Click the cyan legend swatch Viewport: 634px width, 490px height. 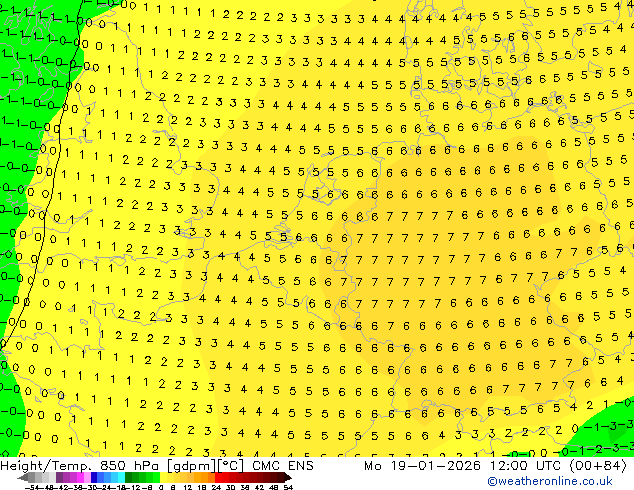pos(121,477)
